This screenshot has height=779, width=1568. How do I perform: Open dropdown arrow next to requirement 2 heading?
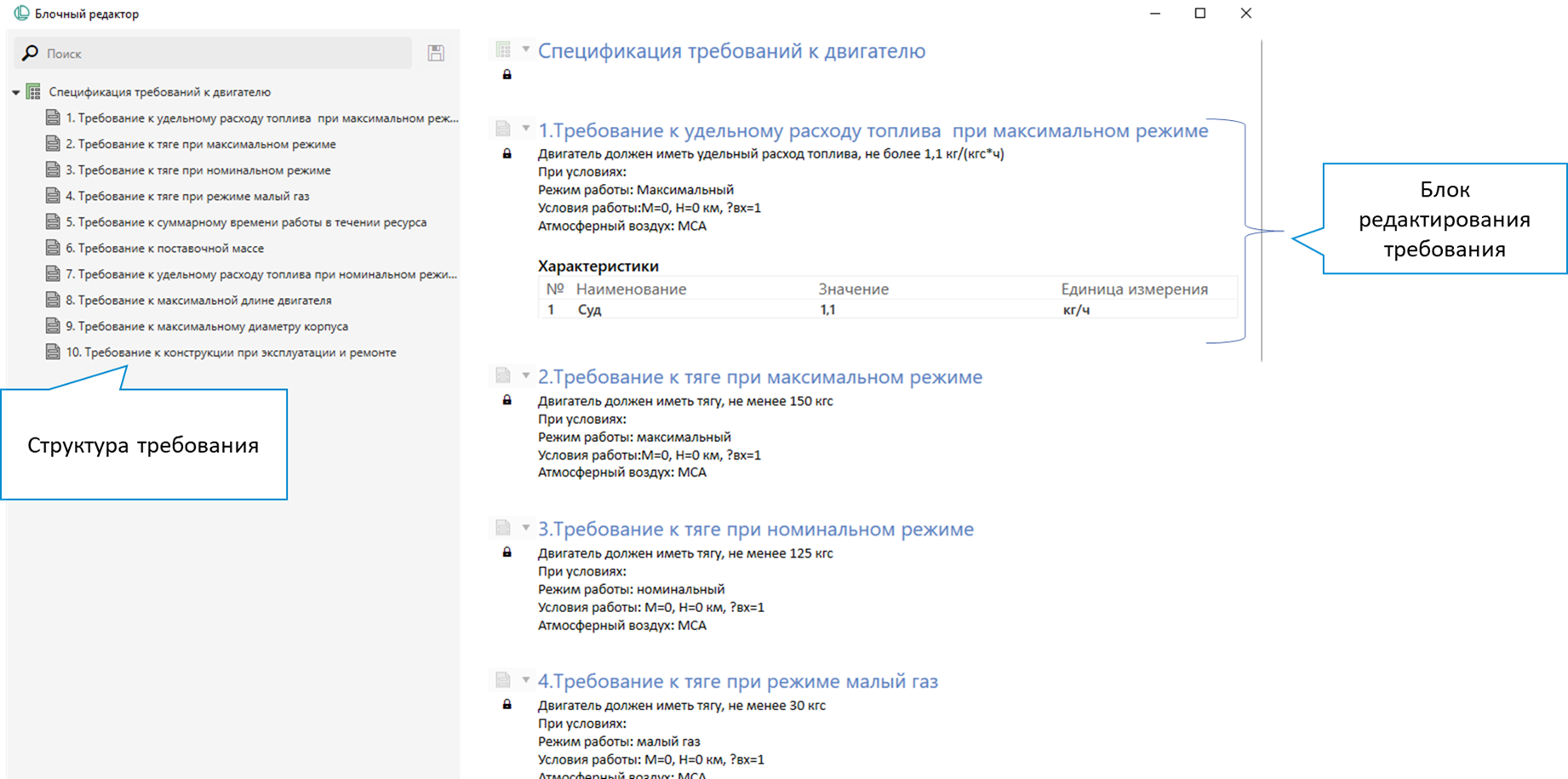(x=526, y=375)
